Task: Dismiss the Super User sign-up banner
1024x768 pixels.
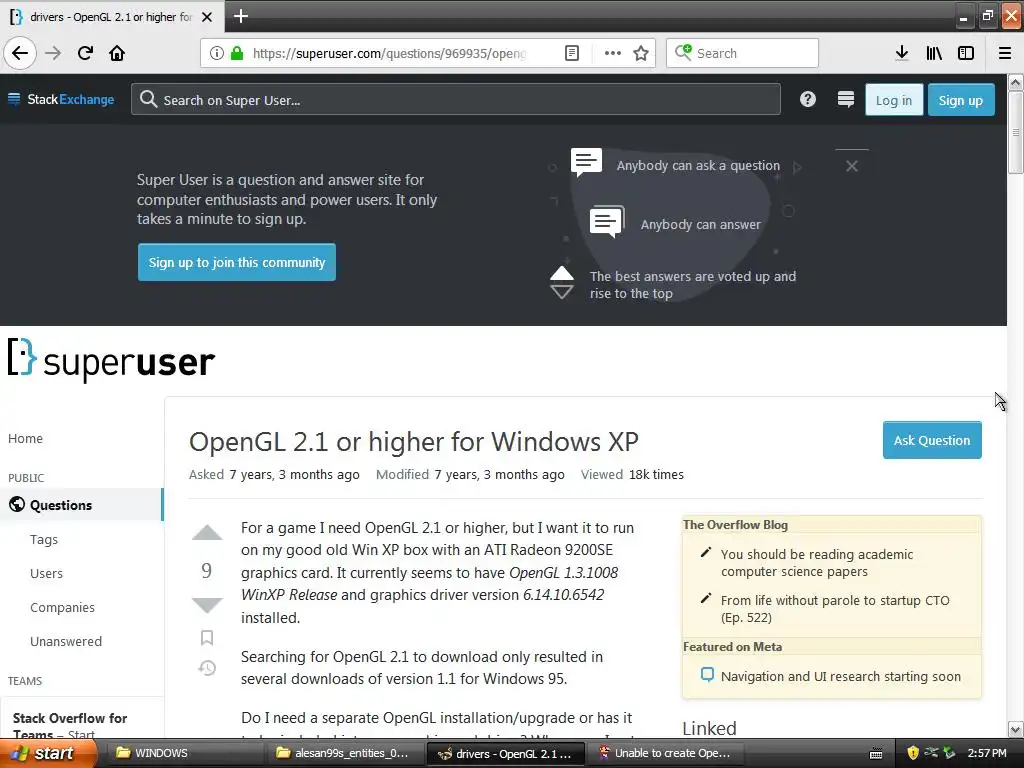Action: click(852, 166)
